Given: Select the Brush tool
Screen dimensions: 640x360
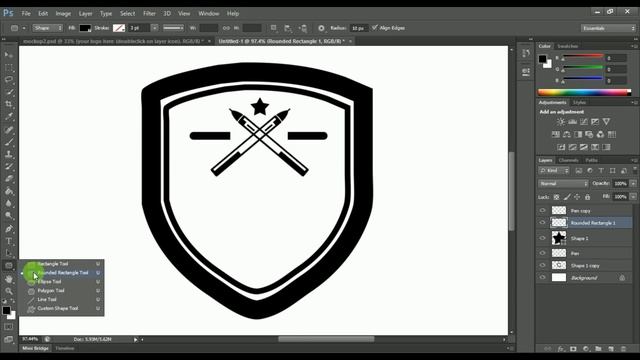Looking at the screenshot, I should click(9, 142).
